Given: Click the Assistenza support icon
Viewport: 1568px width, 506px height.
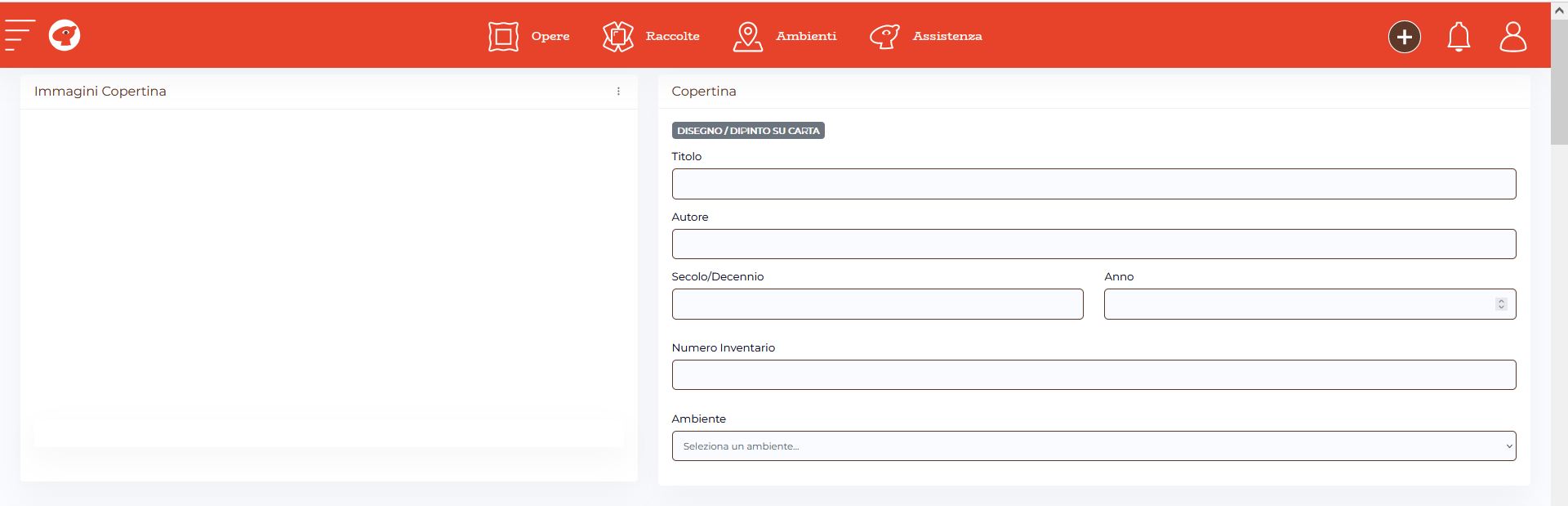Looking at the screenshot, I should click(x=884, y=37).
